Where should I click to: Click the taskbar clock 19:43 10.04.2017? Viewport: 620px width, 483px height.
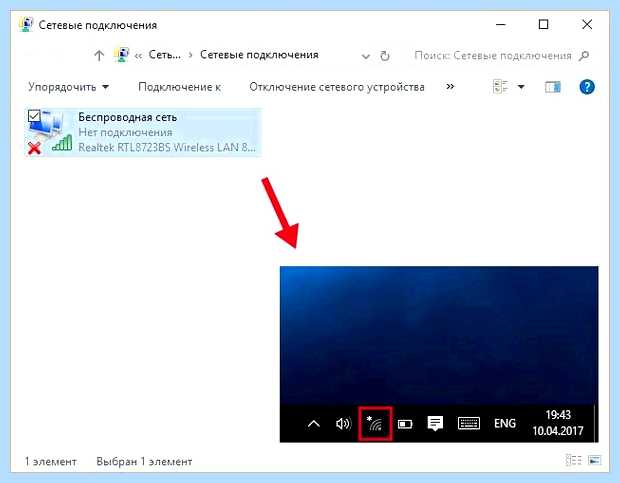[558, 423]
